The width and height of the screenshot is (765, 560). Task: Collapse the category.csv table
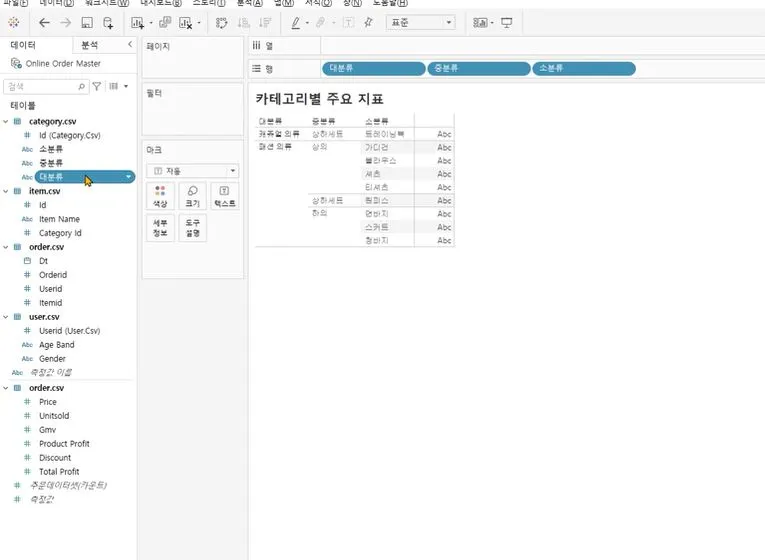pos(6,121)
